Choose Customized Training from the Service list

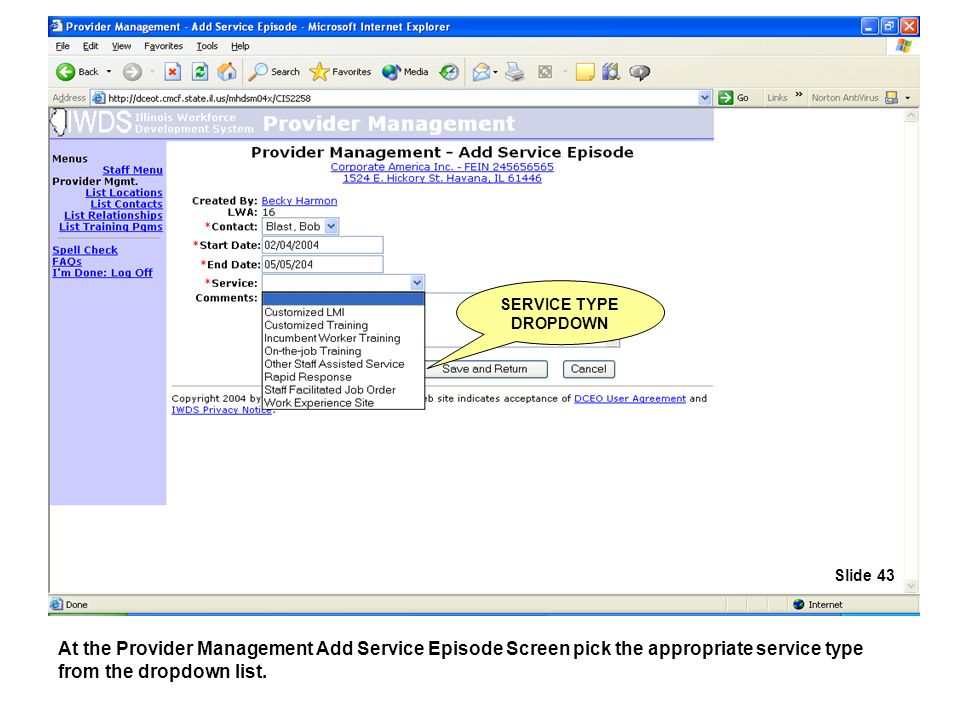[343, 325]
